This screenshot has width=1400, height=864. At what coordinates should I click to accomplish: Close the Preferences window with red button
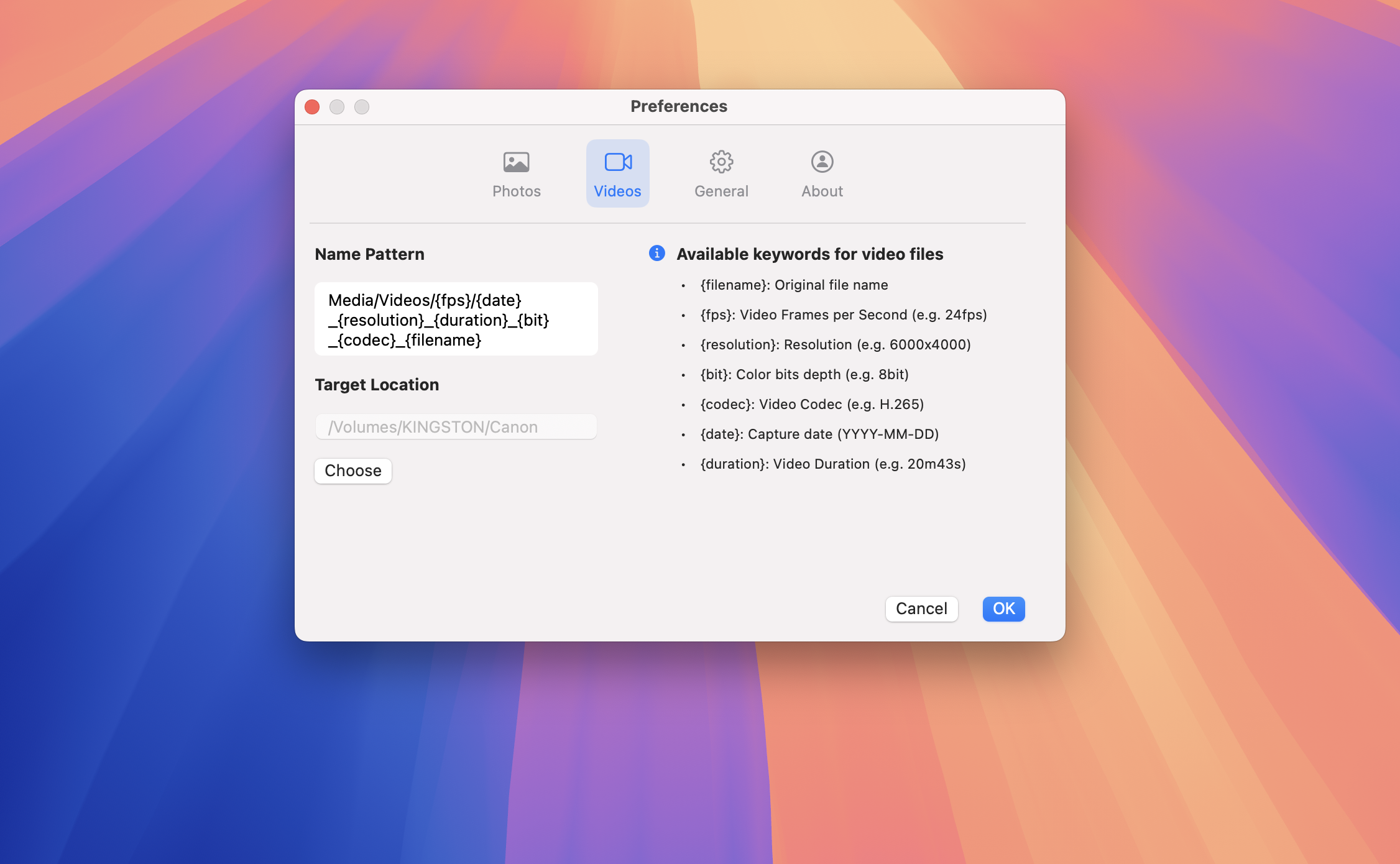(x=312, y=107)
